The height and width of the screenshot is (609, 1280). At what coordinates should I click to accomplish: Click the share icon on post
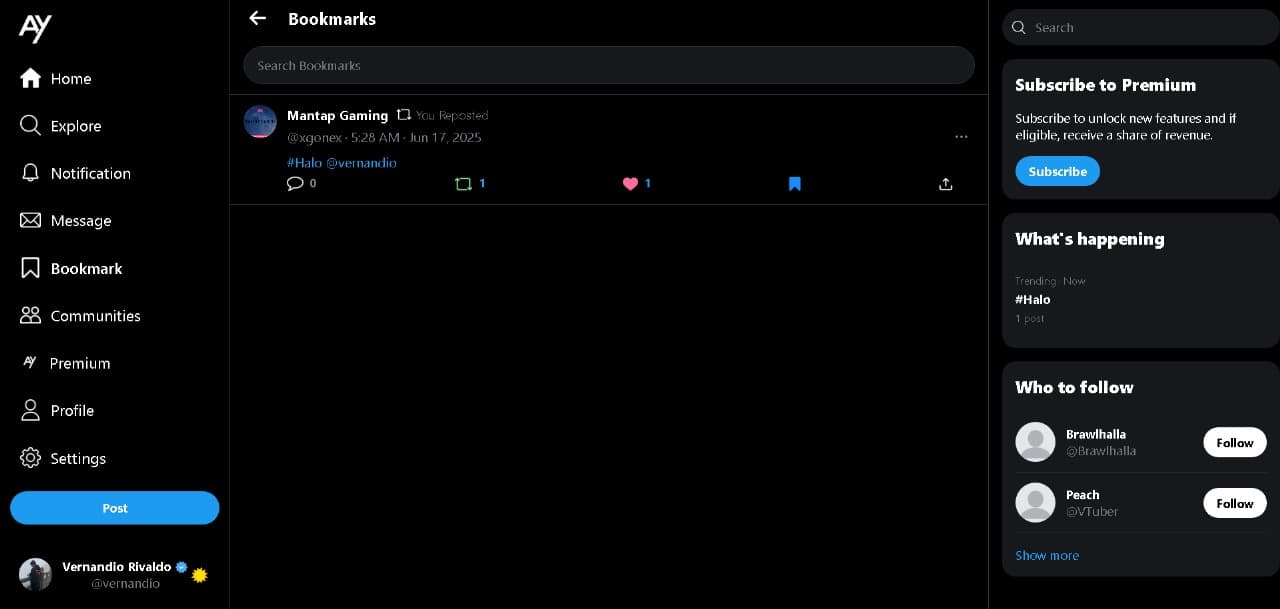pyautogui.click(x=946, y=184)
